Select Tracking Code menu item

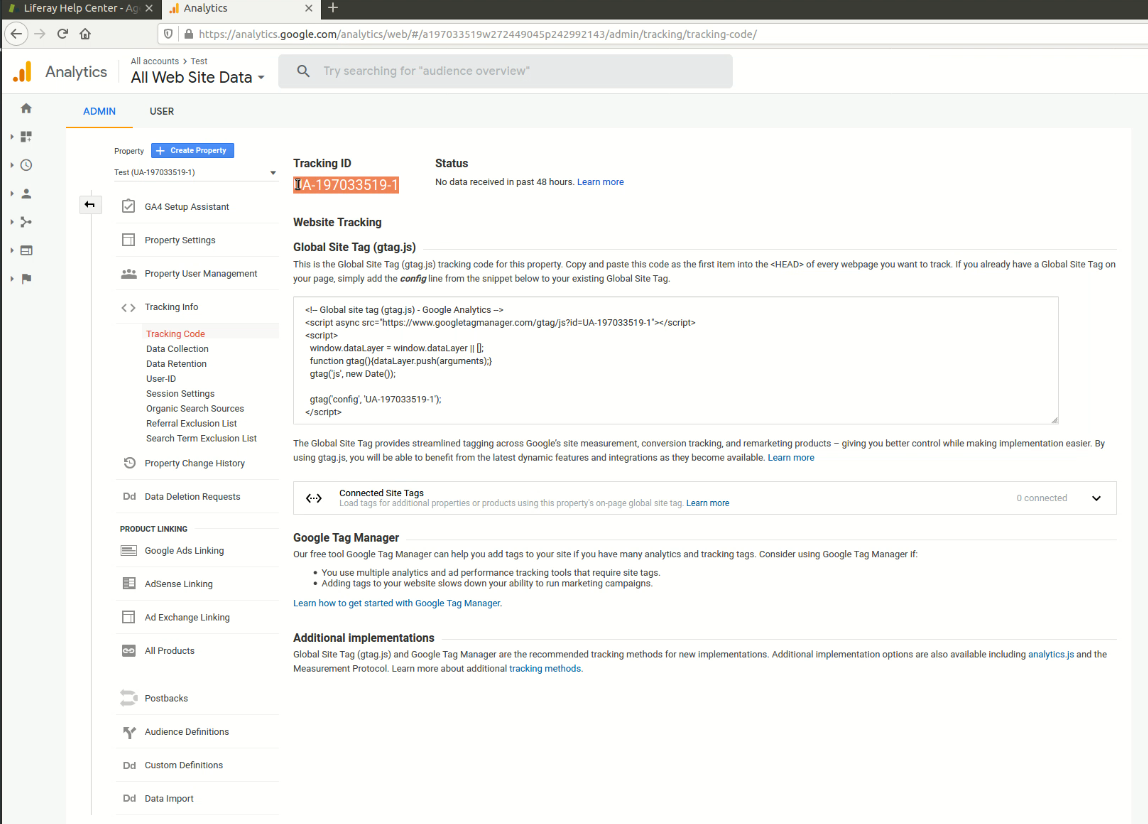pos(176,334)
